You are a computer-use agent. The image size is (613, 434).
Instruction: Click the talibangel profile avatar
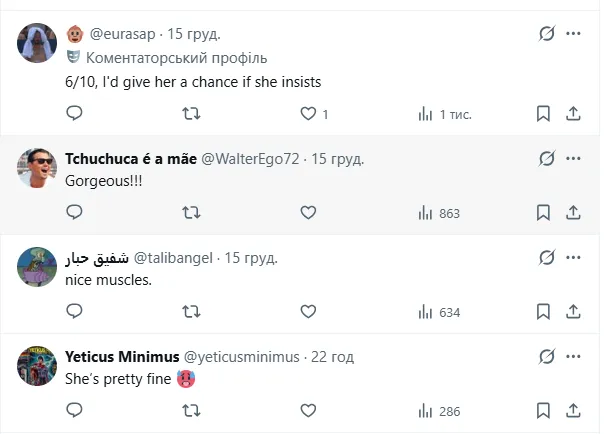click(37, 268)
